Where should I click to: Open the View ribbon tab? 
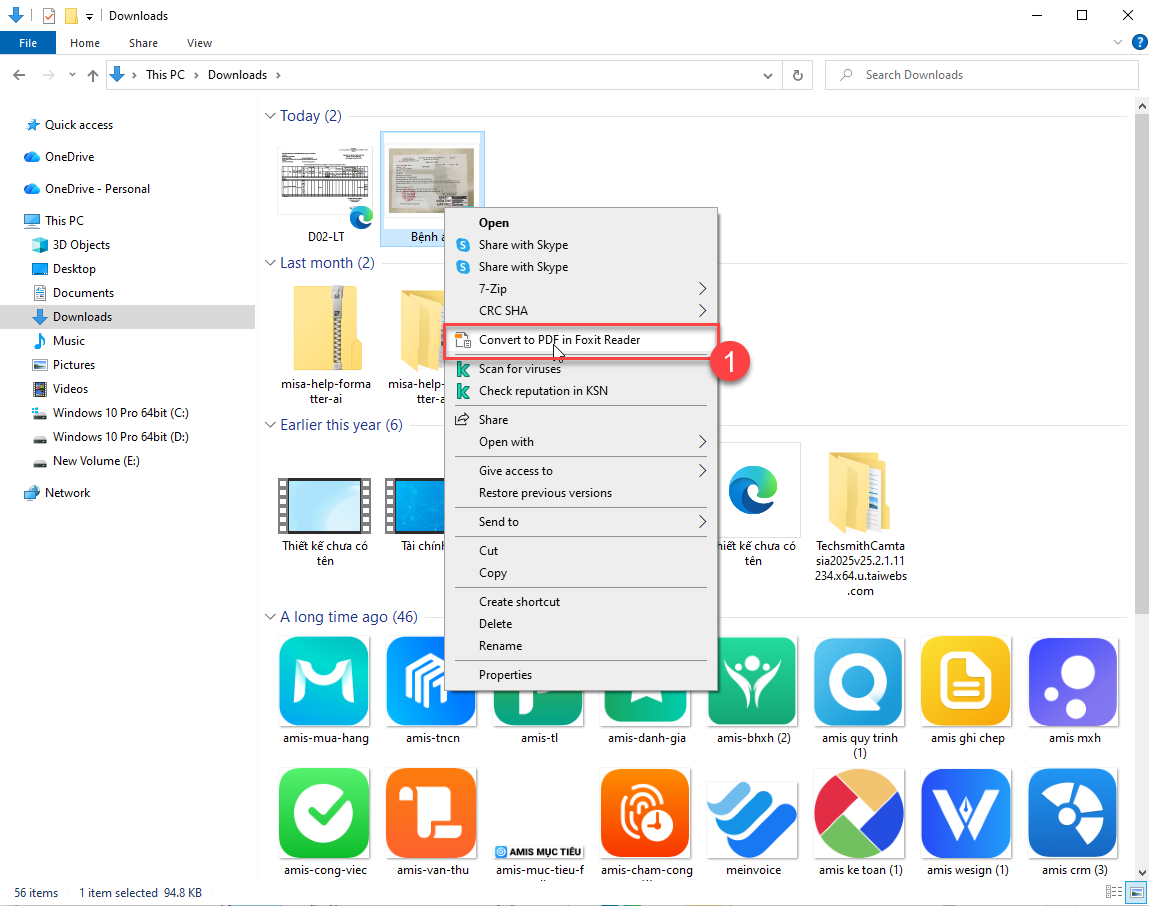tap(199, 43)
